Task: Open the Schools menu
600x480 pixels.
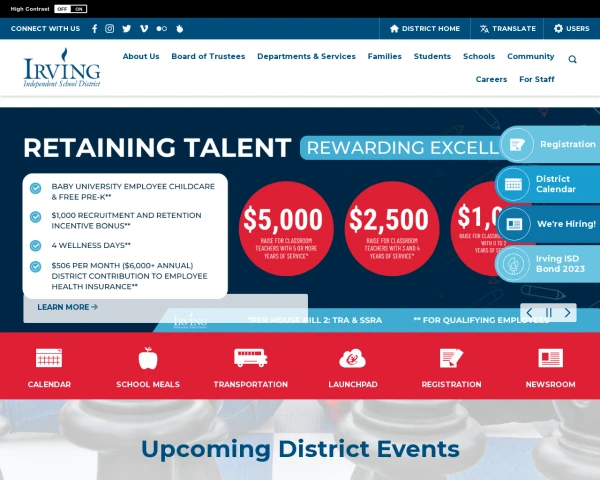Action: [x=479, y=56]
